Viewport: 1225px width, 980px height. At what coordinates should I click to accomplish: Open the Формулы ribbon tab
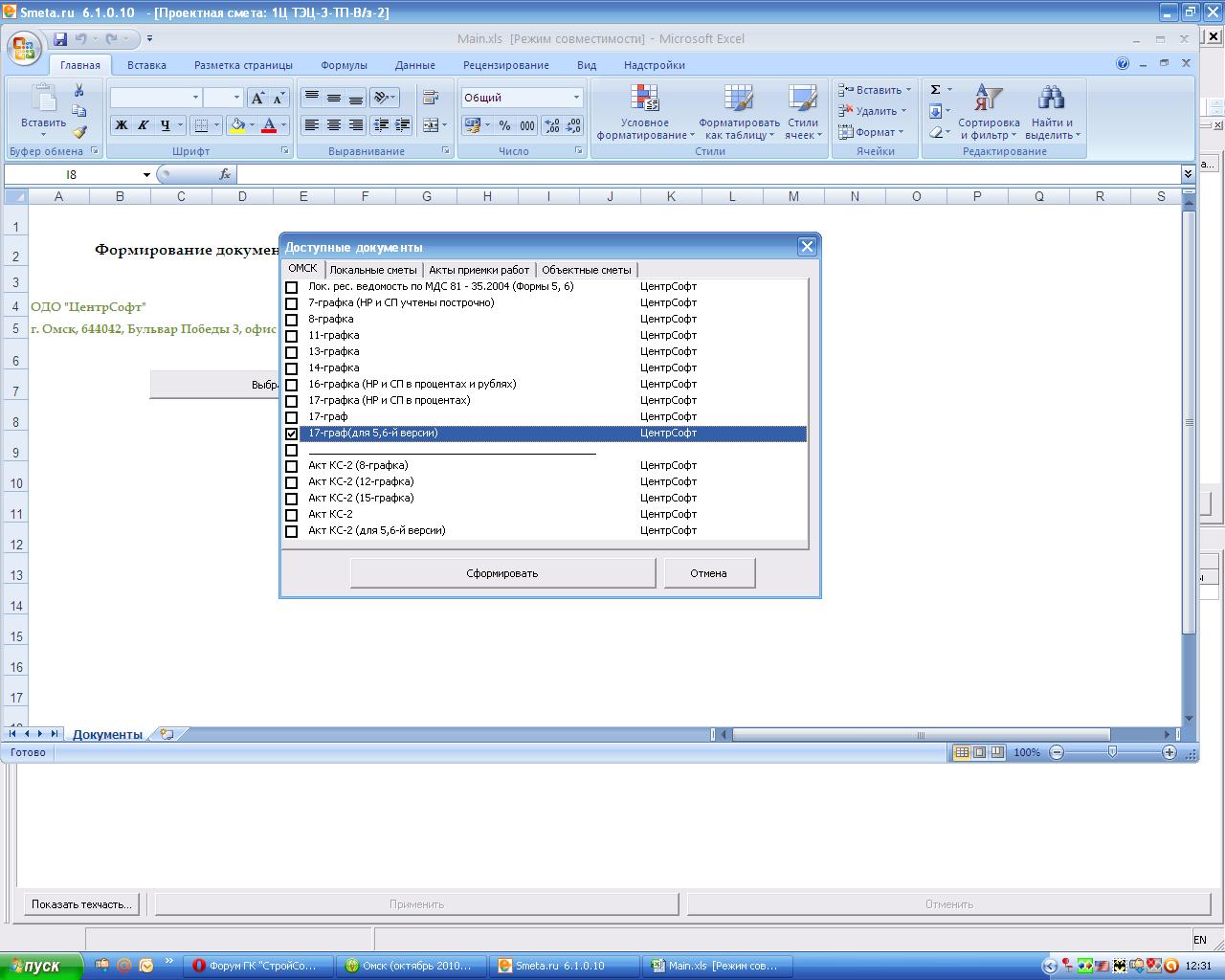tap(344, 65)
